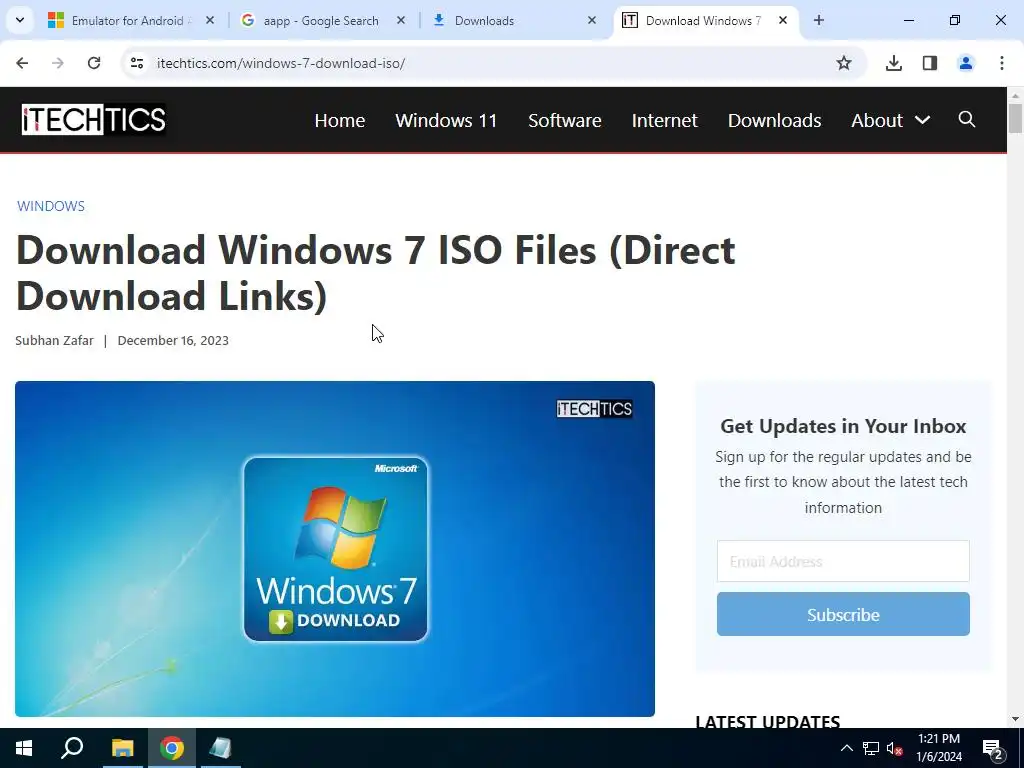Click the scrollbar up arrow

pyautogui.click(x=1015, y=95)
